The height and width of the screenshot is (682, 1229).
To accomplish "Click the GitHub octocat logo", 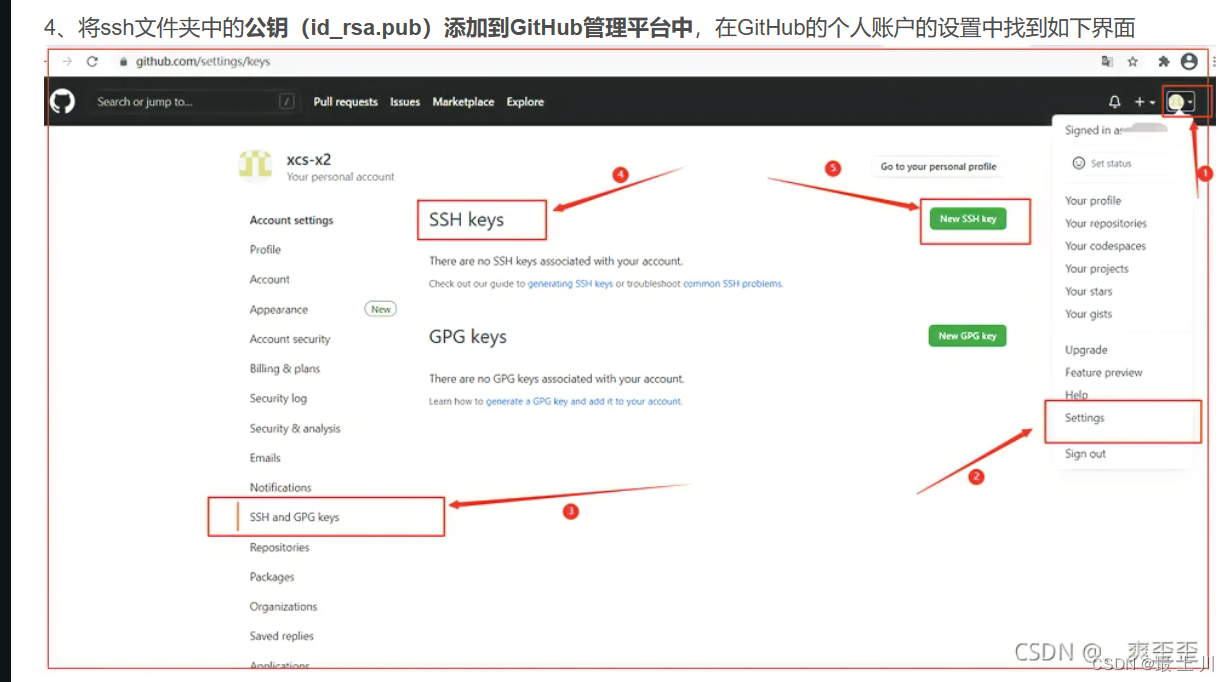I will coord(63,101).
